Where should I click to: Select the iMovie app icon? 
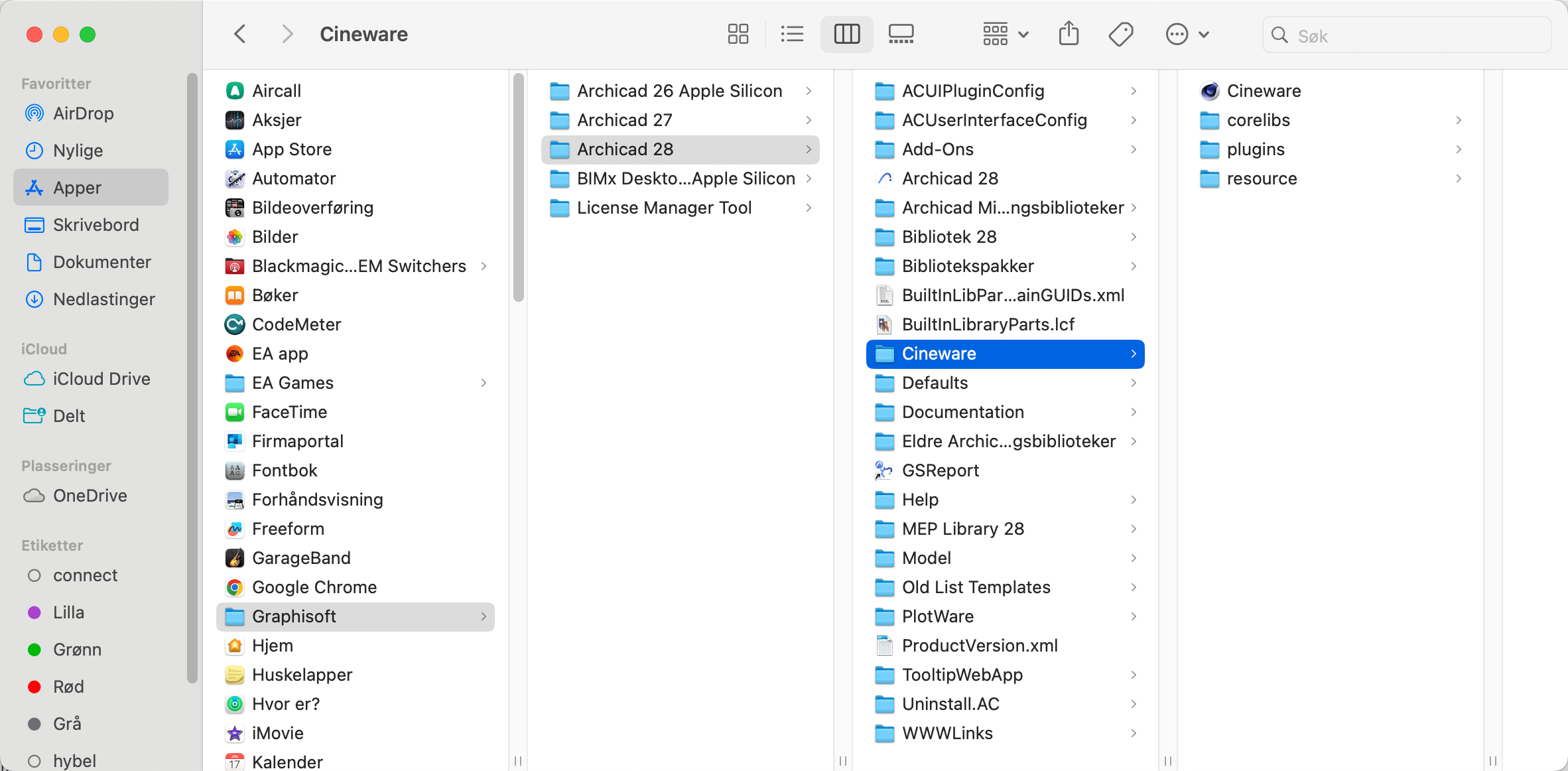pos(235,733)
